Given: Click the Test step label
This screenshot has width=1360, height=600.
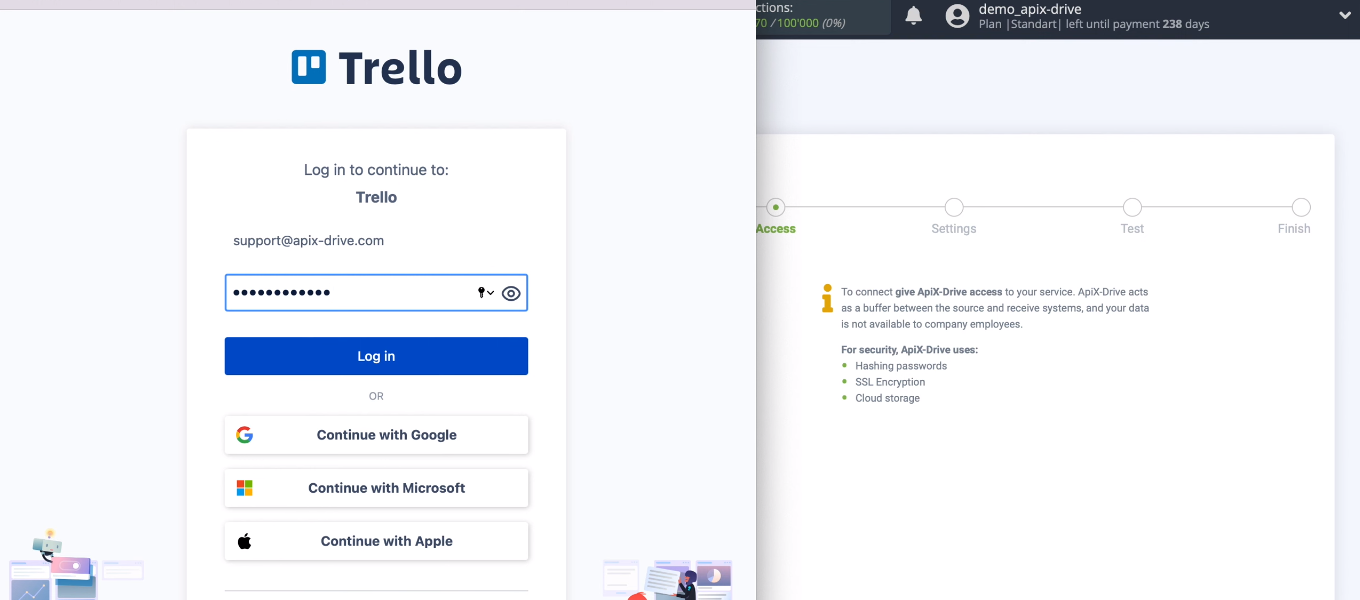Looking at the screenshot, I should (1132, 229).
